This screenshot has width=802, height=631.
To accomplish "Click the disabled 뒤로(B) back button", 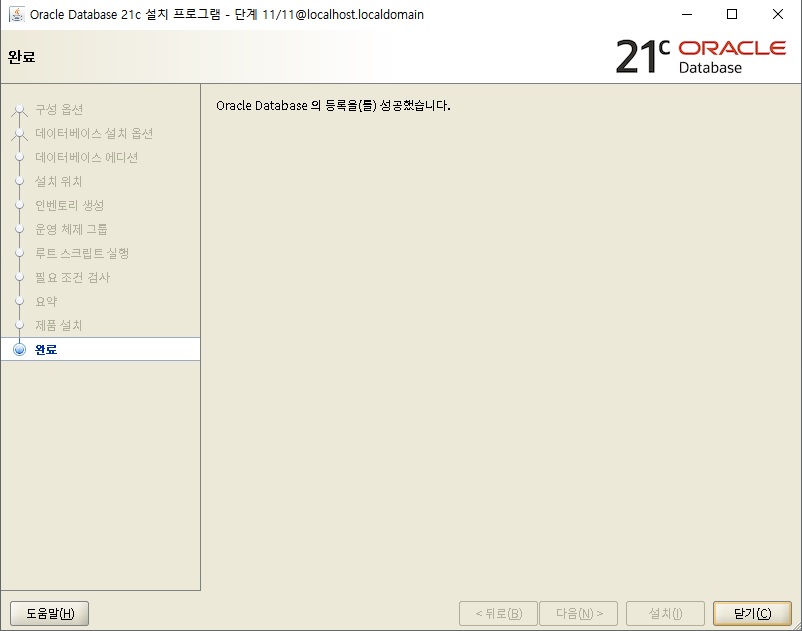I will 498,613.
